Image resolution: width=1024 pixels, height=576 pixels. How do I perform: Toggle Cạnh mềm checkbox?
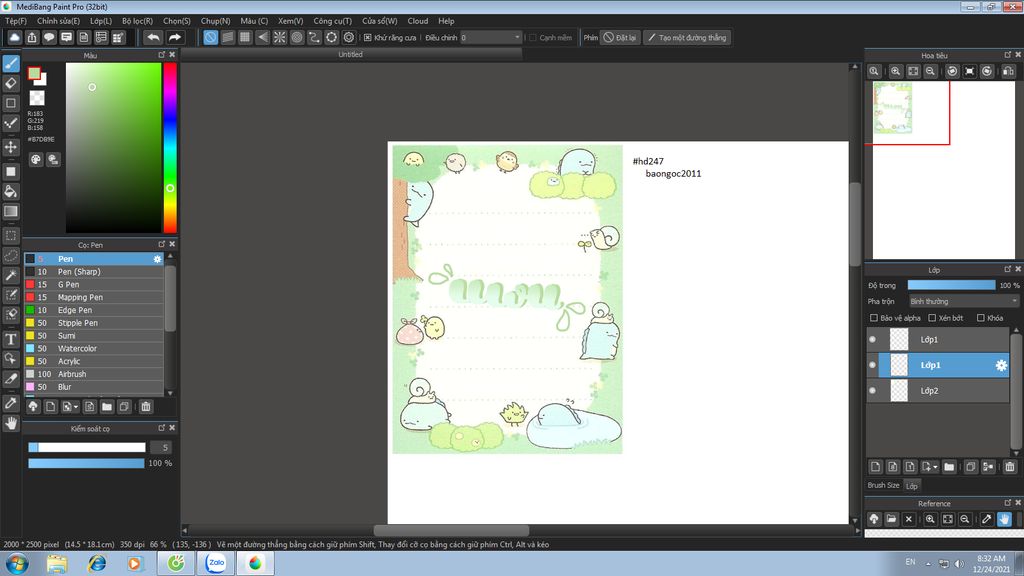click(x=532, y=37)
